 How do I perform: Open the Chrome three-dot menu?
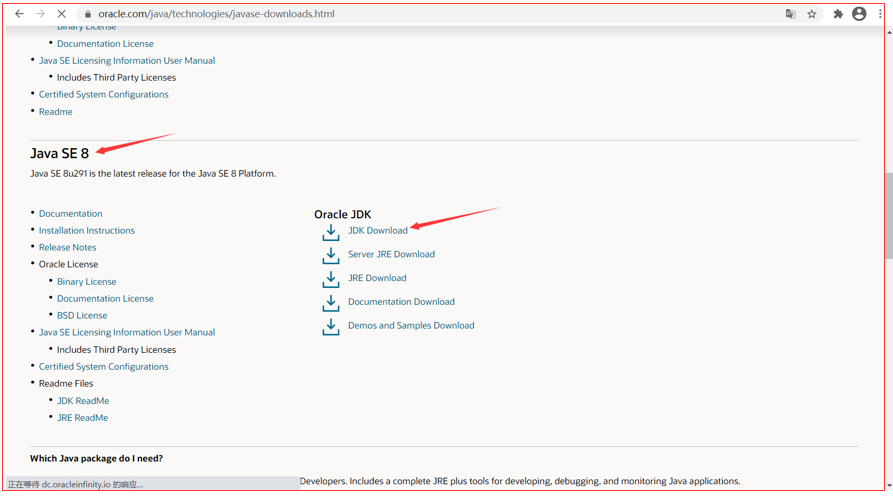click(880, 14)
